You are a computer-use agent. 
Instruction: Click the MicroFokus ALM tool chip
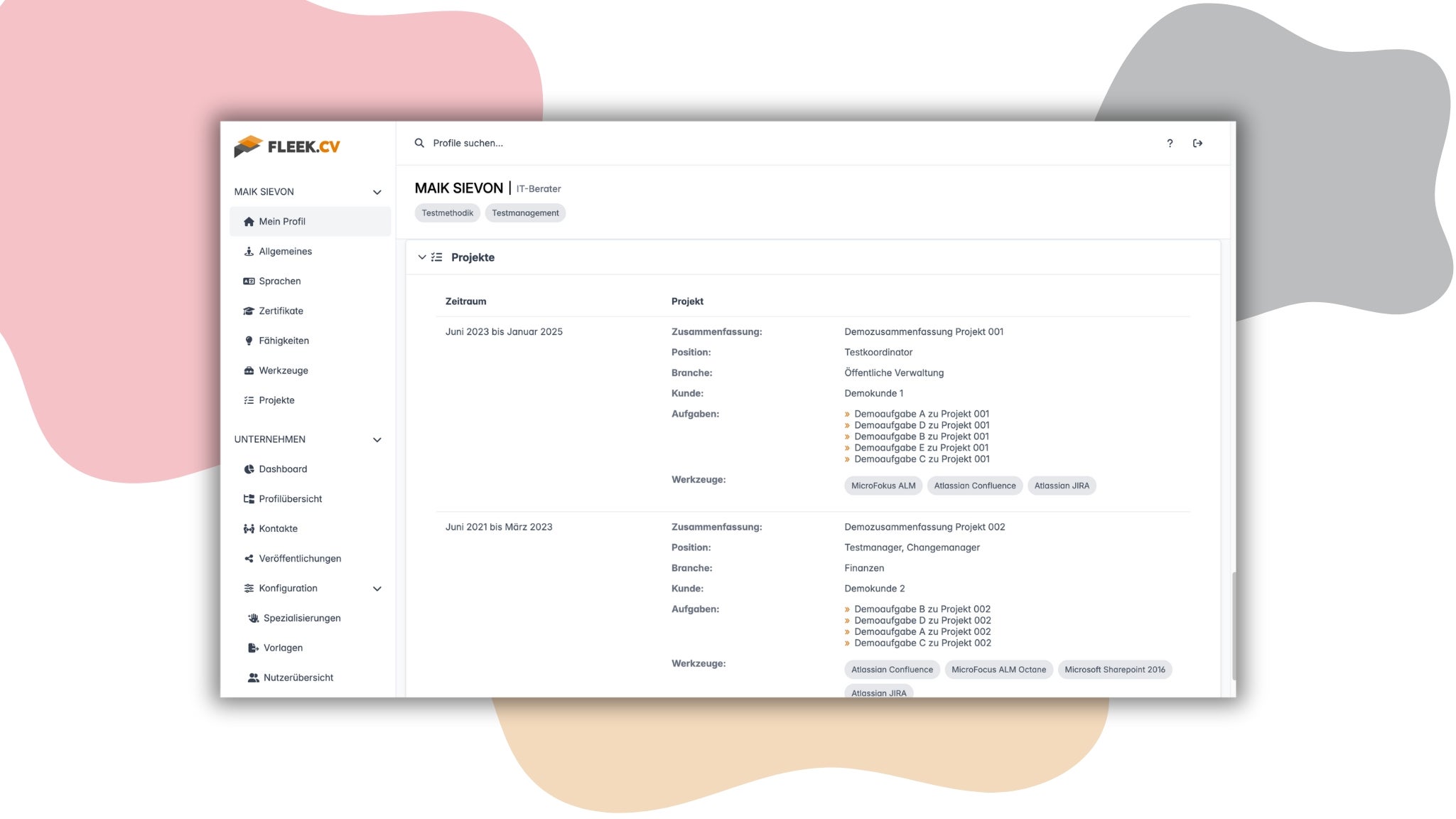click(883, 486)
